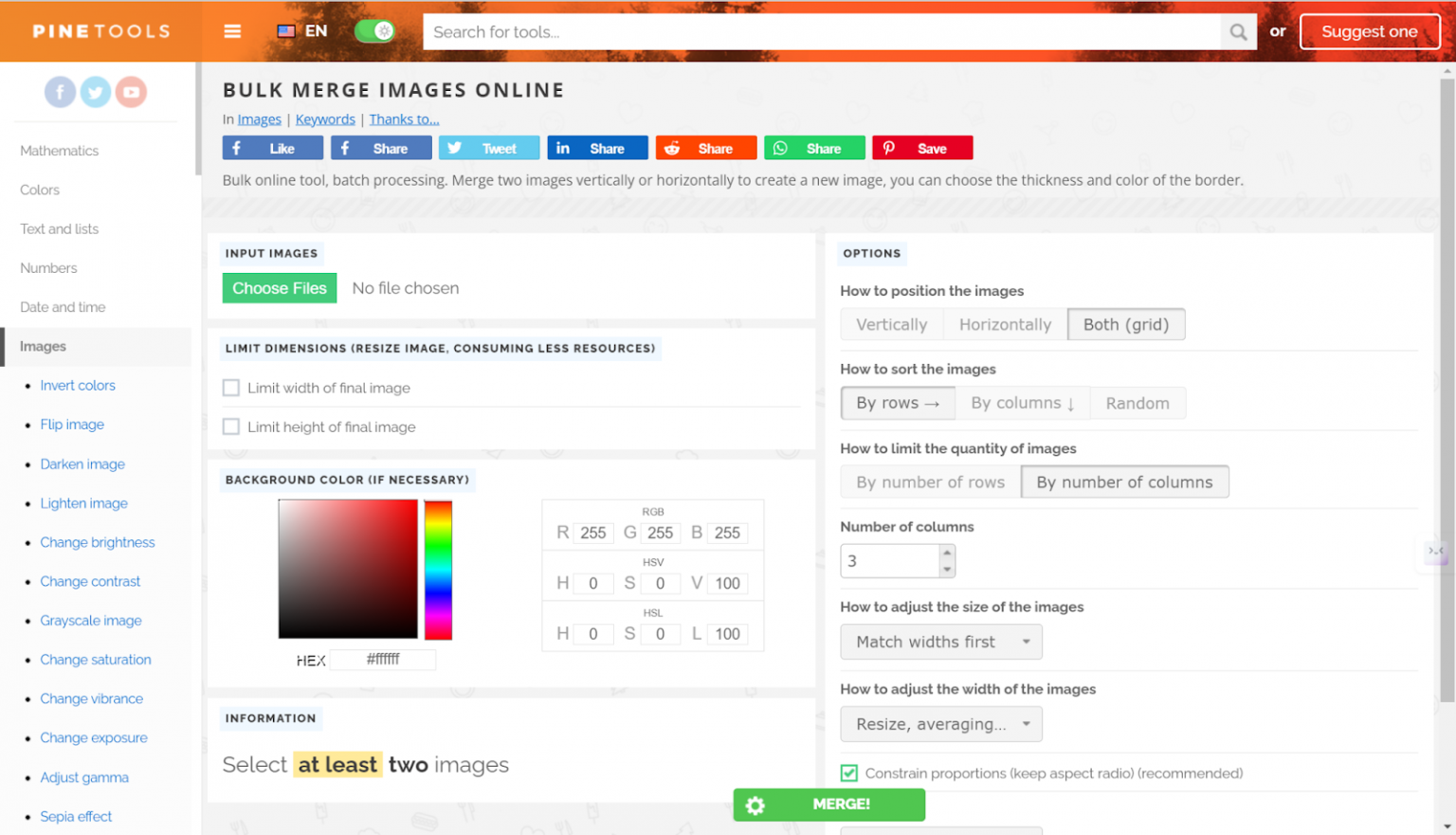Open the Match widths first dropdown
This screenshot has width=1456, height=835.
pyautogui.click(x=940, y=642)
